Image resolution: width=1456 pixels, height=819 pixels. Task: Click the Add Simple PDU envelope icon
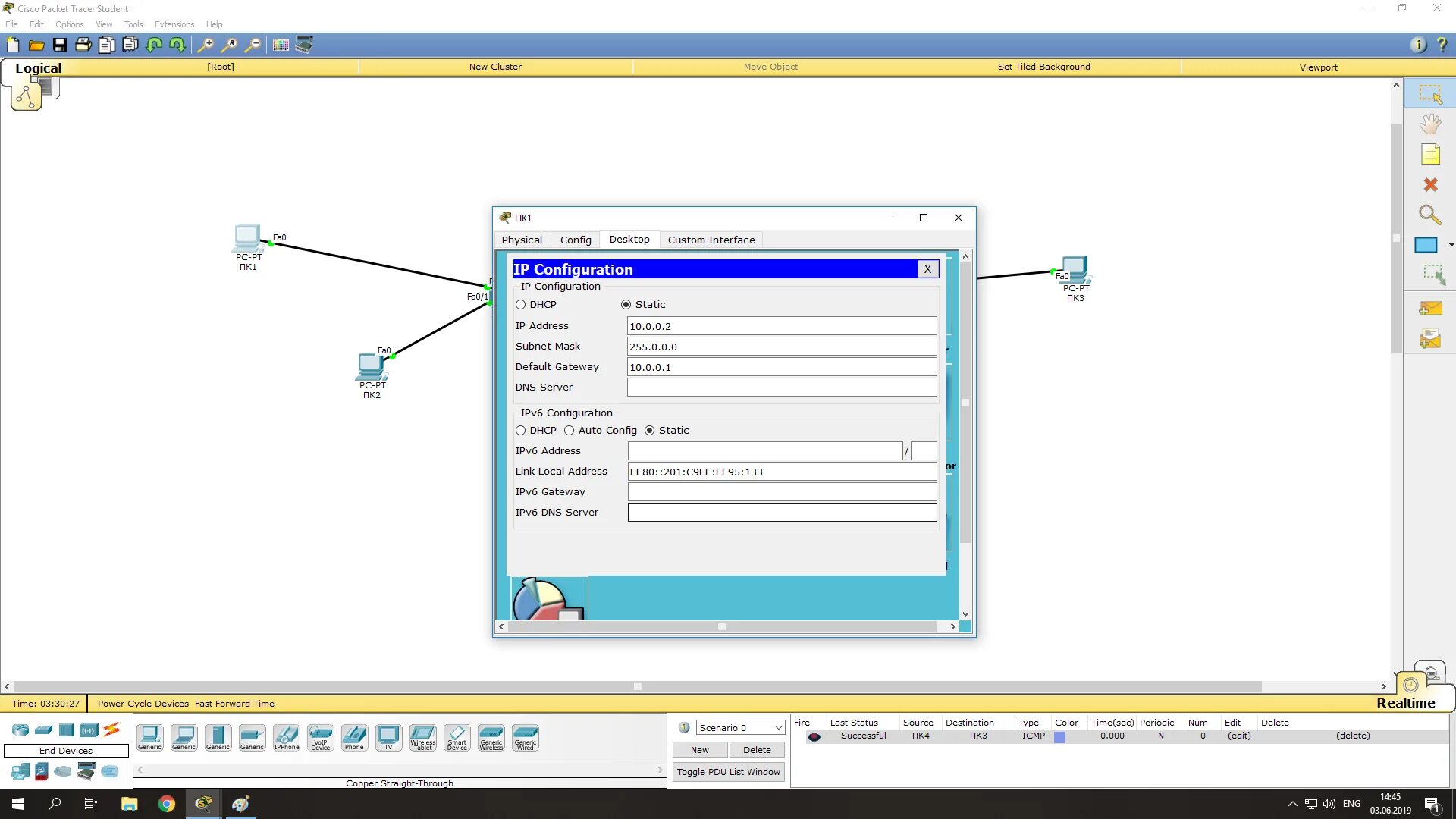click(1430, 309)
